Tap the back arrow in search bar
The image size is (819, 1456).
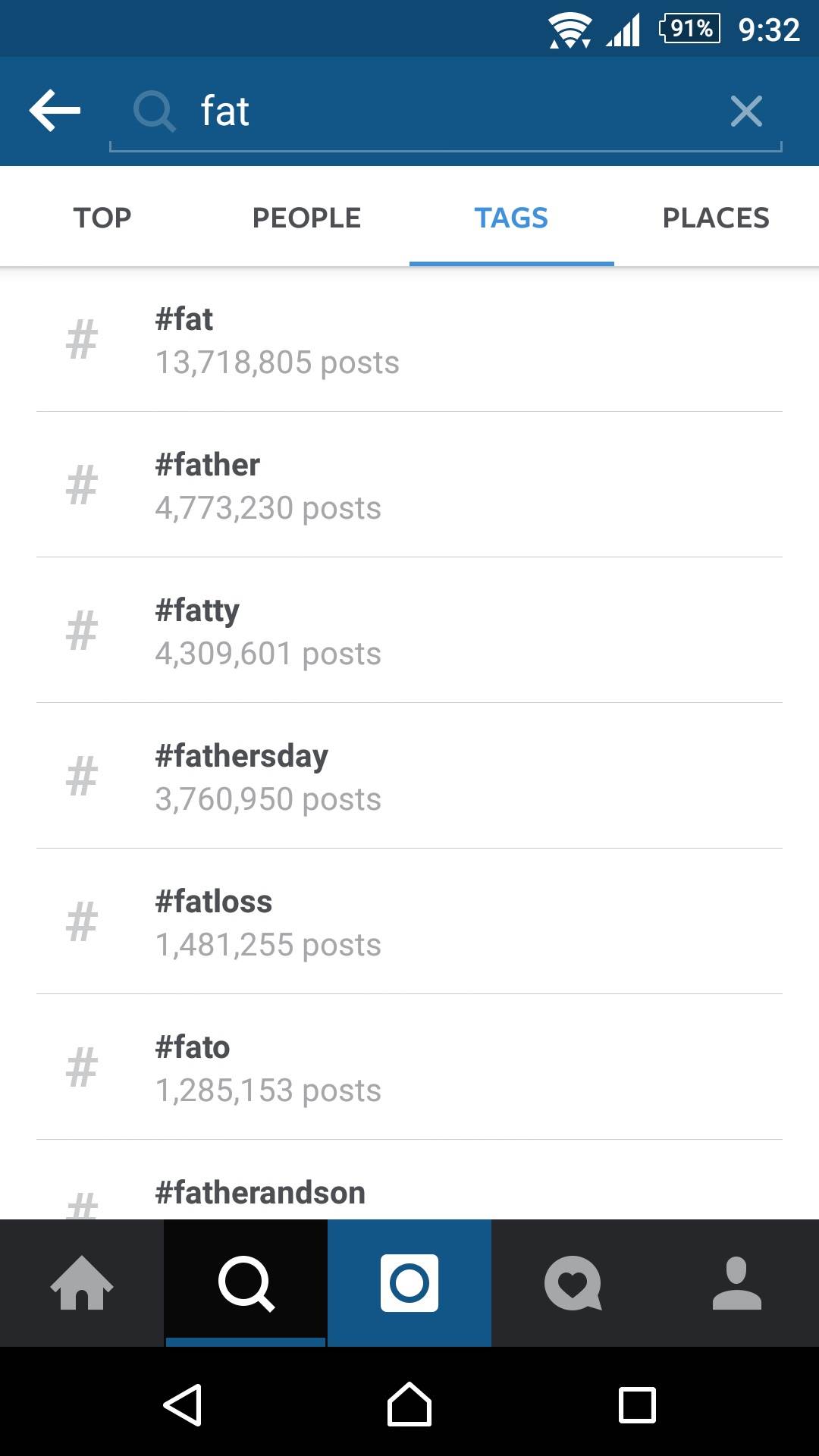(x=55, y=111)
